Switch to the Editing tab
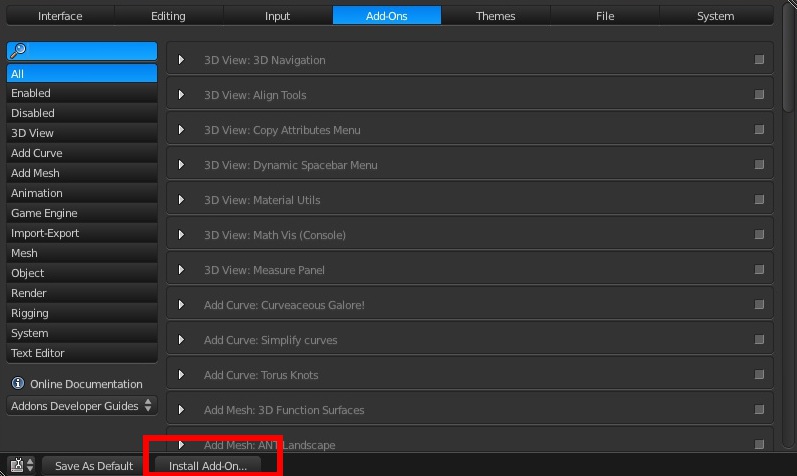Viewport: 797px width, 476px height. 168,16
